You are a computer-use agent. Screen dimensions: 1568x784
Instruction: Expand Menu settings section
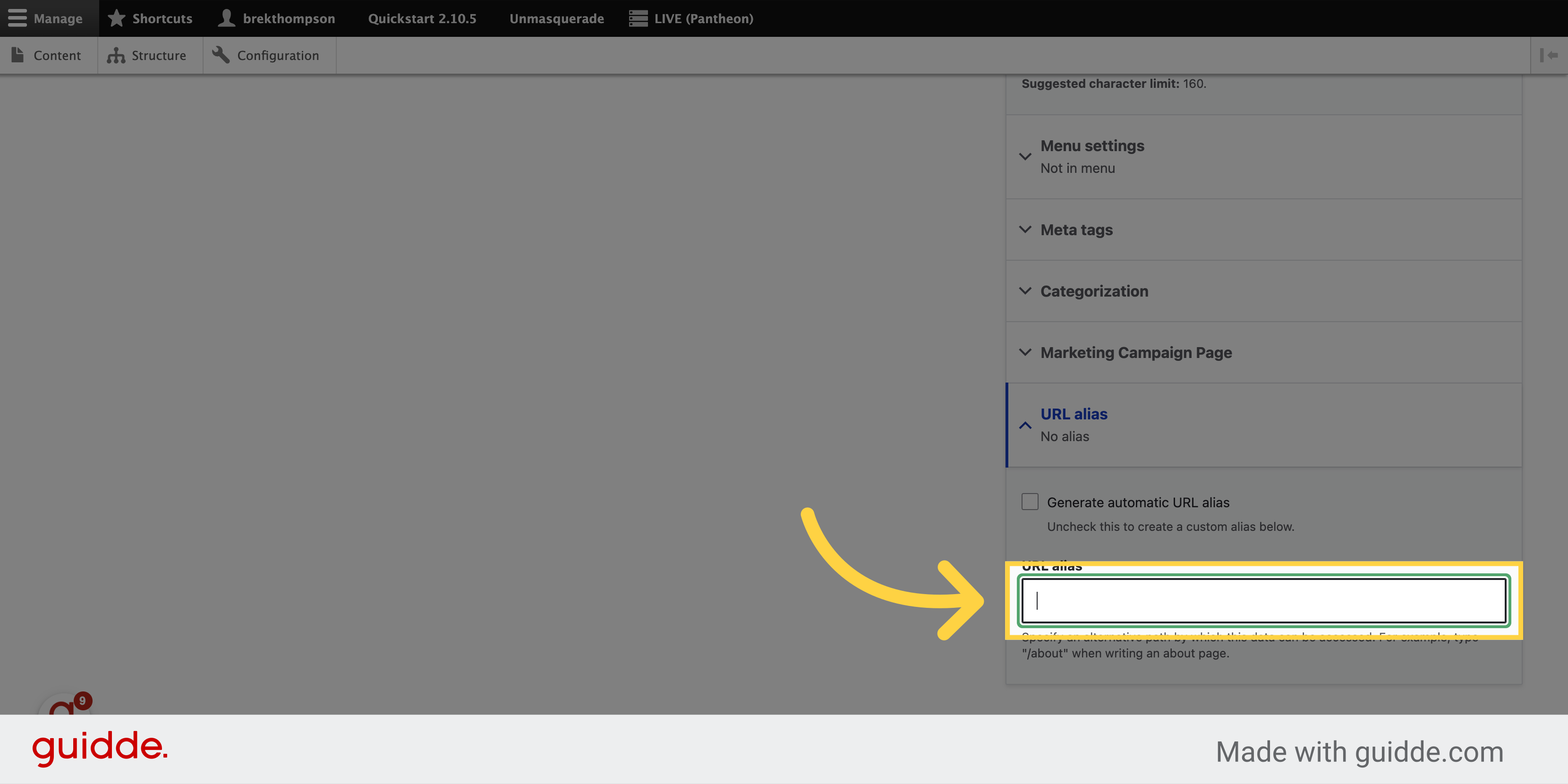(1092, 145)
